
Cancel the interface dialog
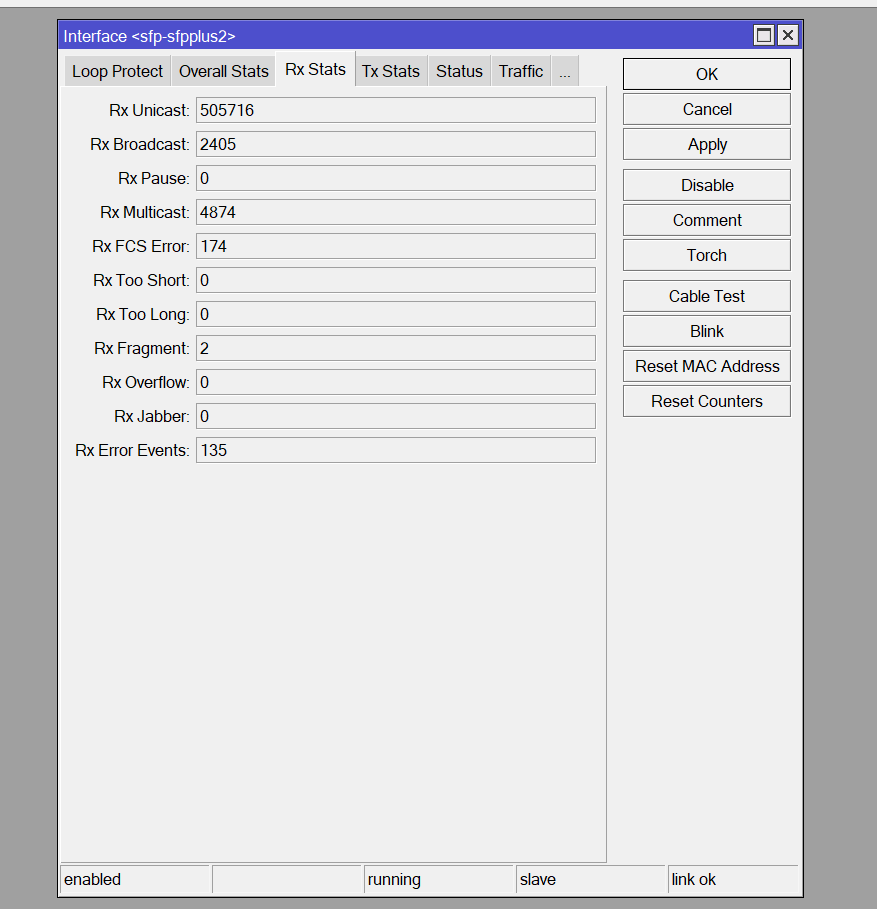point(706,108)
